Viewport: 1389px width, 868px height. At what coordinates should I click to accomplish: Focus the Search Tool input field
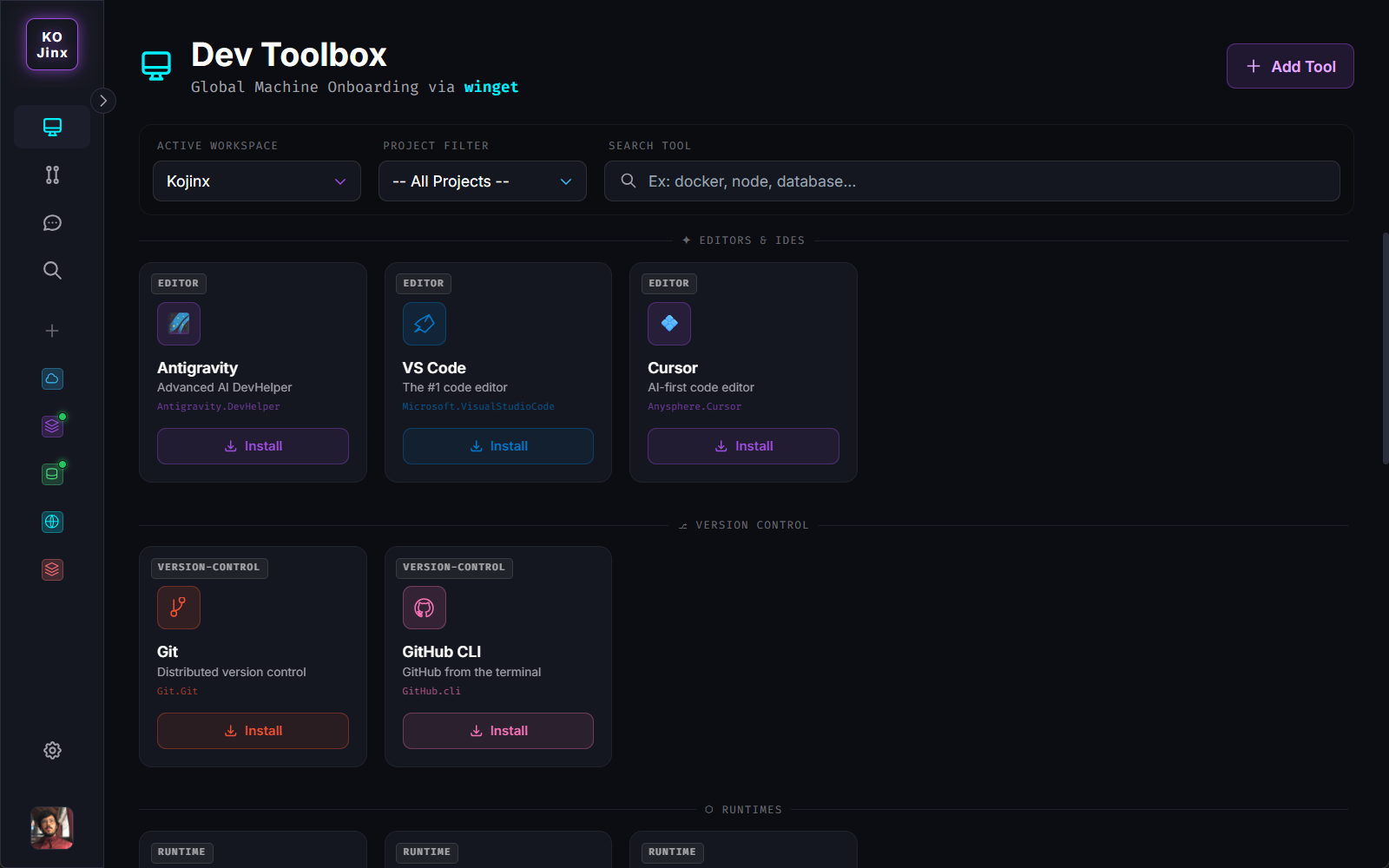pos(972,181)
